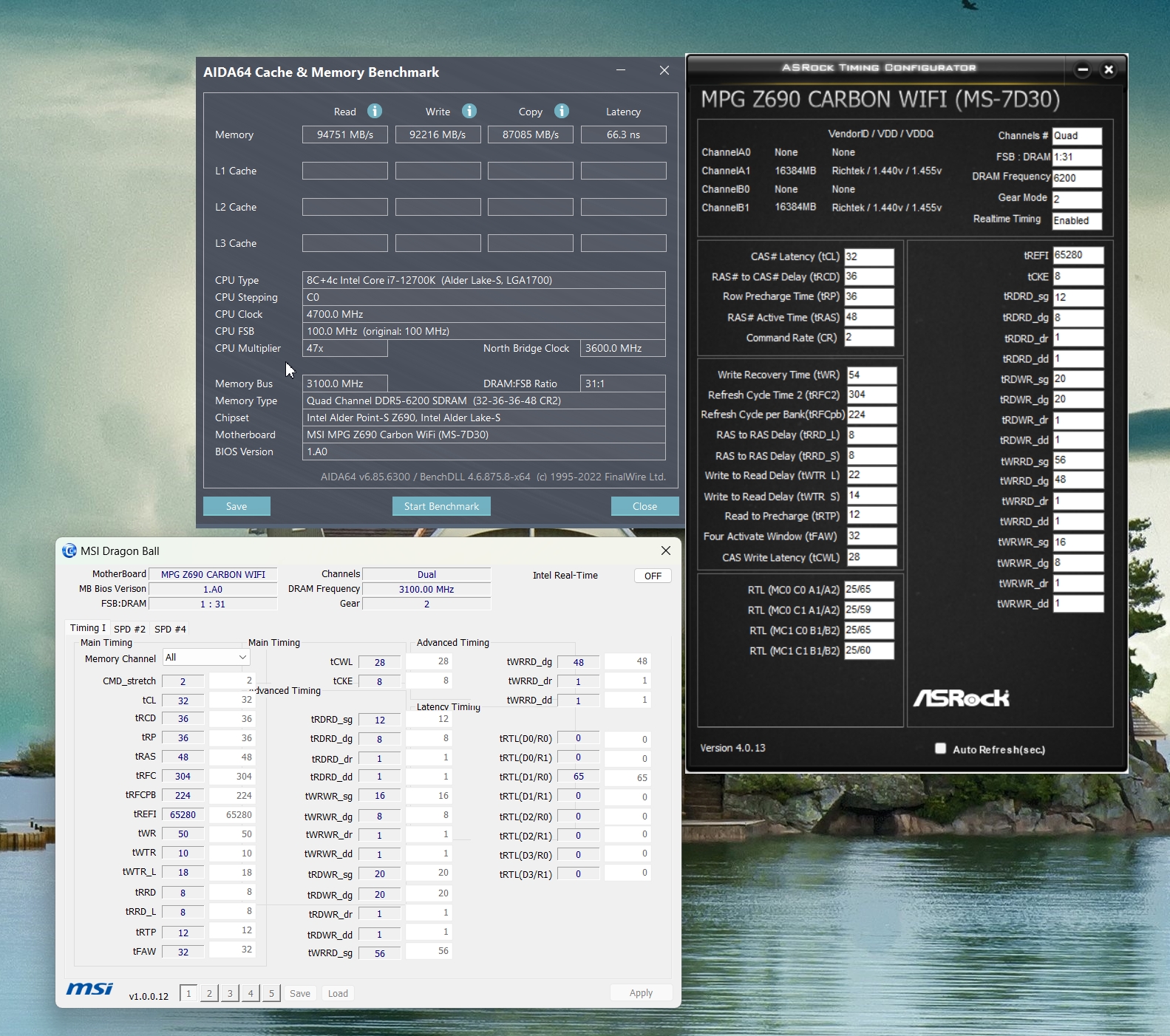Enable the Auto Refresh checkbox
Screen dimensions: 1170x1036
[940, 749]
